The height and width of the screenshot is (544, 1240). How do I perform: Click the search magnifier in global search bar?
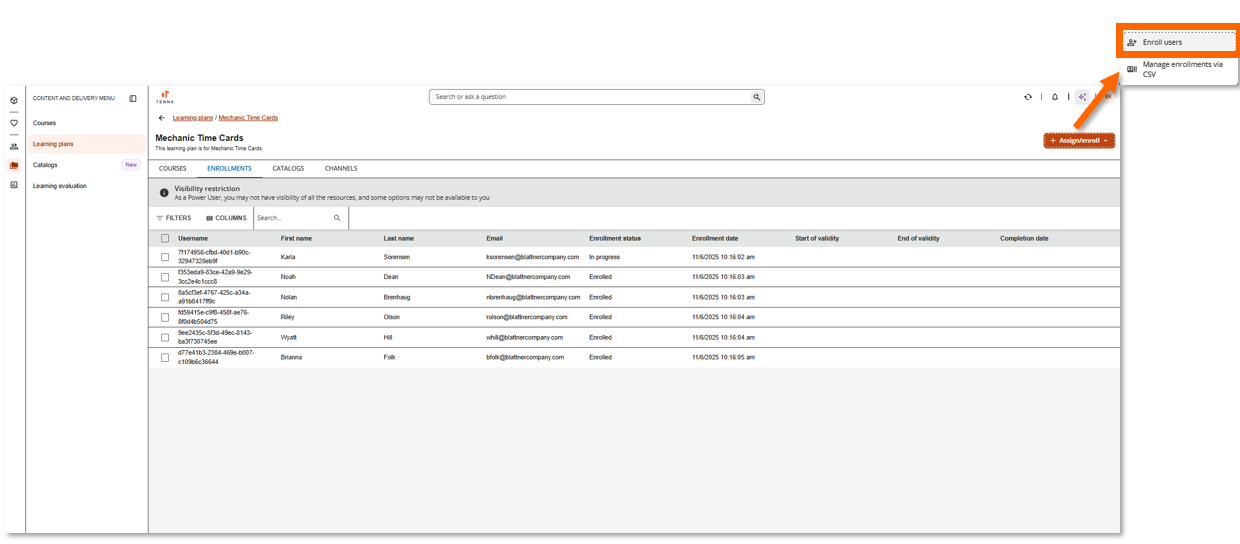coord(757,97)
